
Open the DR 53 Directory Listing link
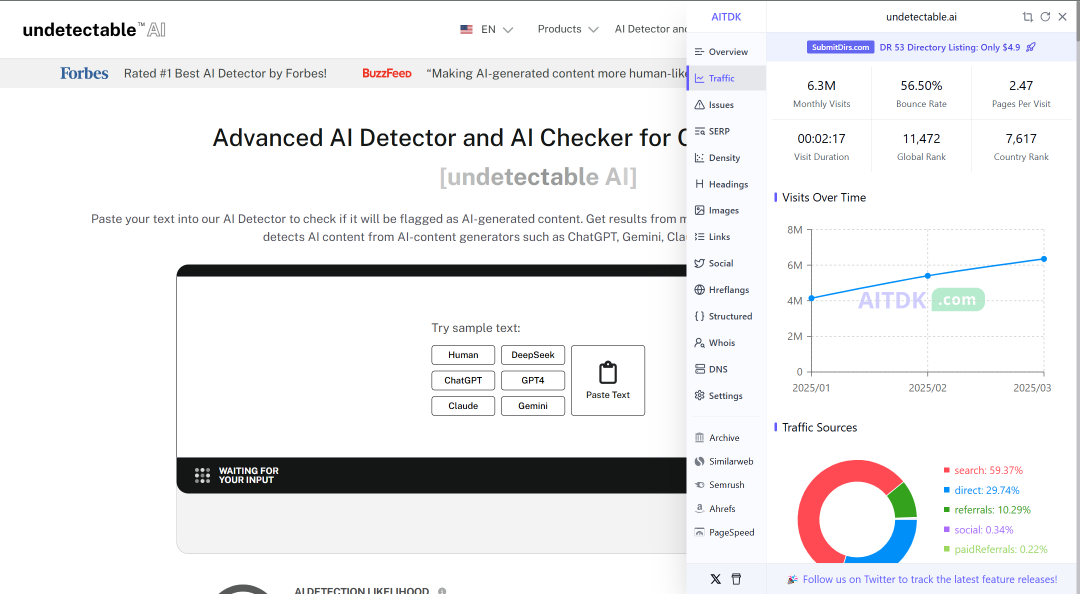click(x=950, y=47)
